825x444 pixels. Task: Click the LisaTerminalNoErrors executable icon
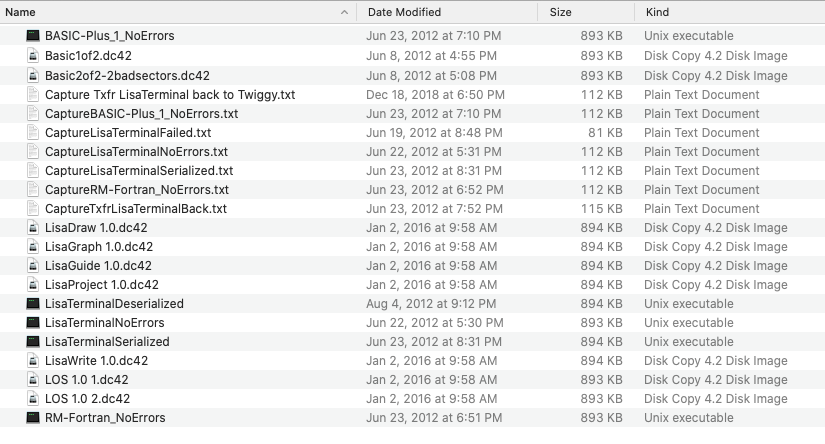[x=33, y=322]
